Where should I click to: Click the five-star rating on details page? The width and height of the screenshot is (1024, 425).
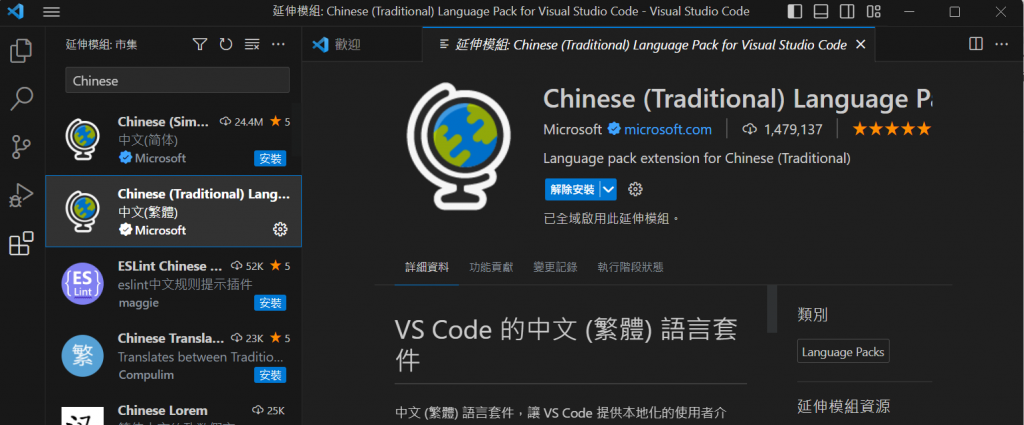coord(891,129)
